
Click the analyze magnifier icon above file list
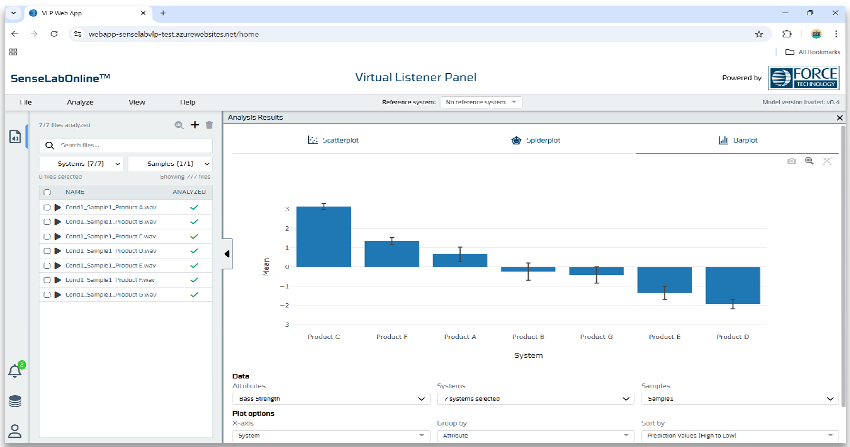(179, 125)
